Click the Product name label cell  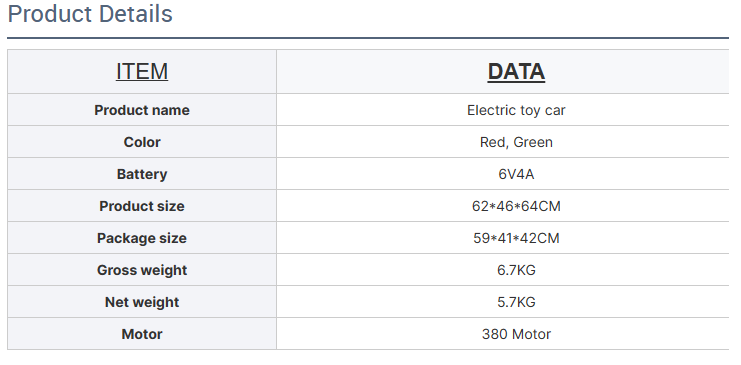coord(142,110)
